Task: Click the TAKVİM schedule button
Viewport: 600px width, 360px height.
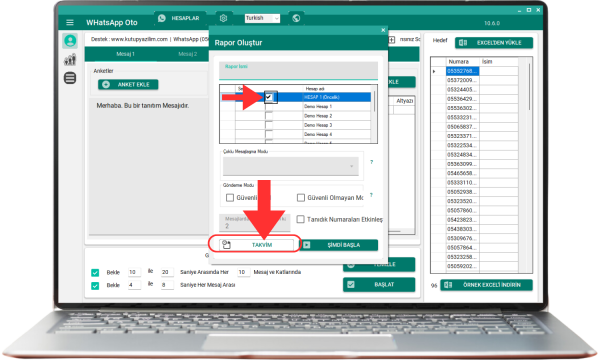Action: (256, 245)
